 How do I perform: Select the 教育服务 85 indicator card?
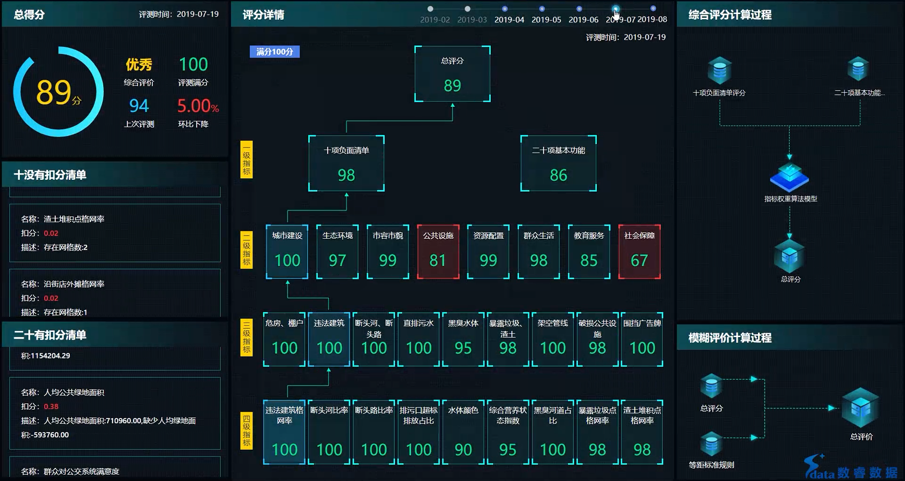(589, 252)
